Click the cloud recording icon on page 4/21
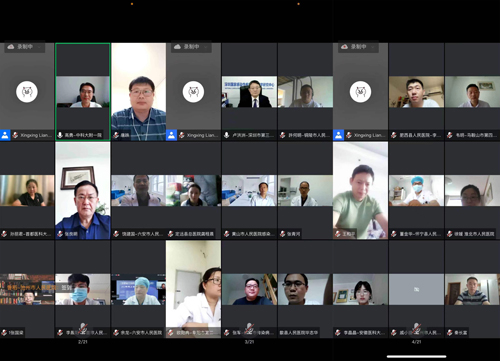The height and width of the screenshot is (361, 500). coord(344,46)
